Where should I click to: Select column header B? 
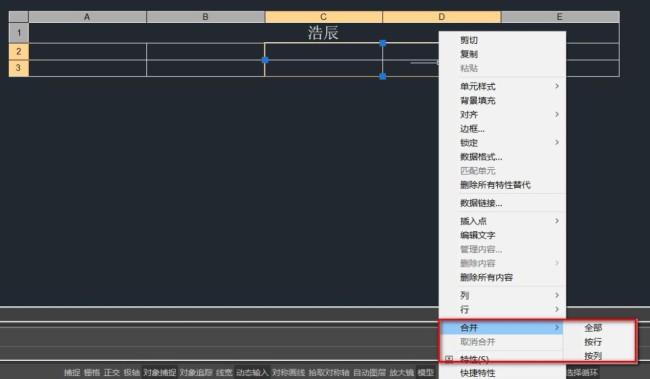click(x=205, y=17)
